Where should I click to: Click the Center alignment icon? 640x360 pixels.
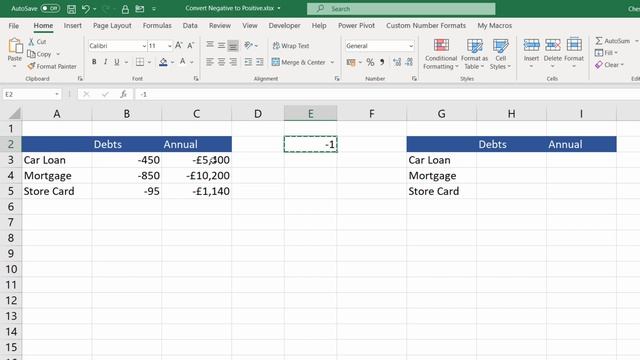click(x=221, y=62)
